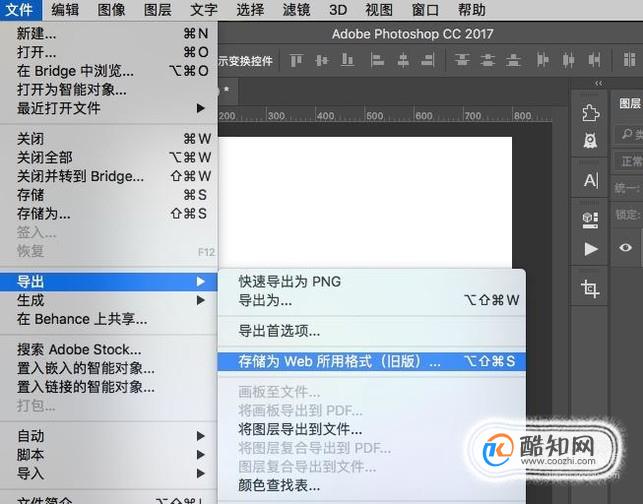
Task: Open the 帮助 menu
Action: [472, 10]
